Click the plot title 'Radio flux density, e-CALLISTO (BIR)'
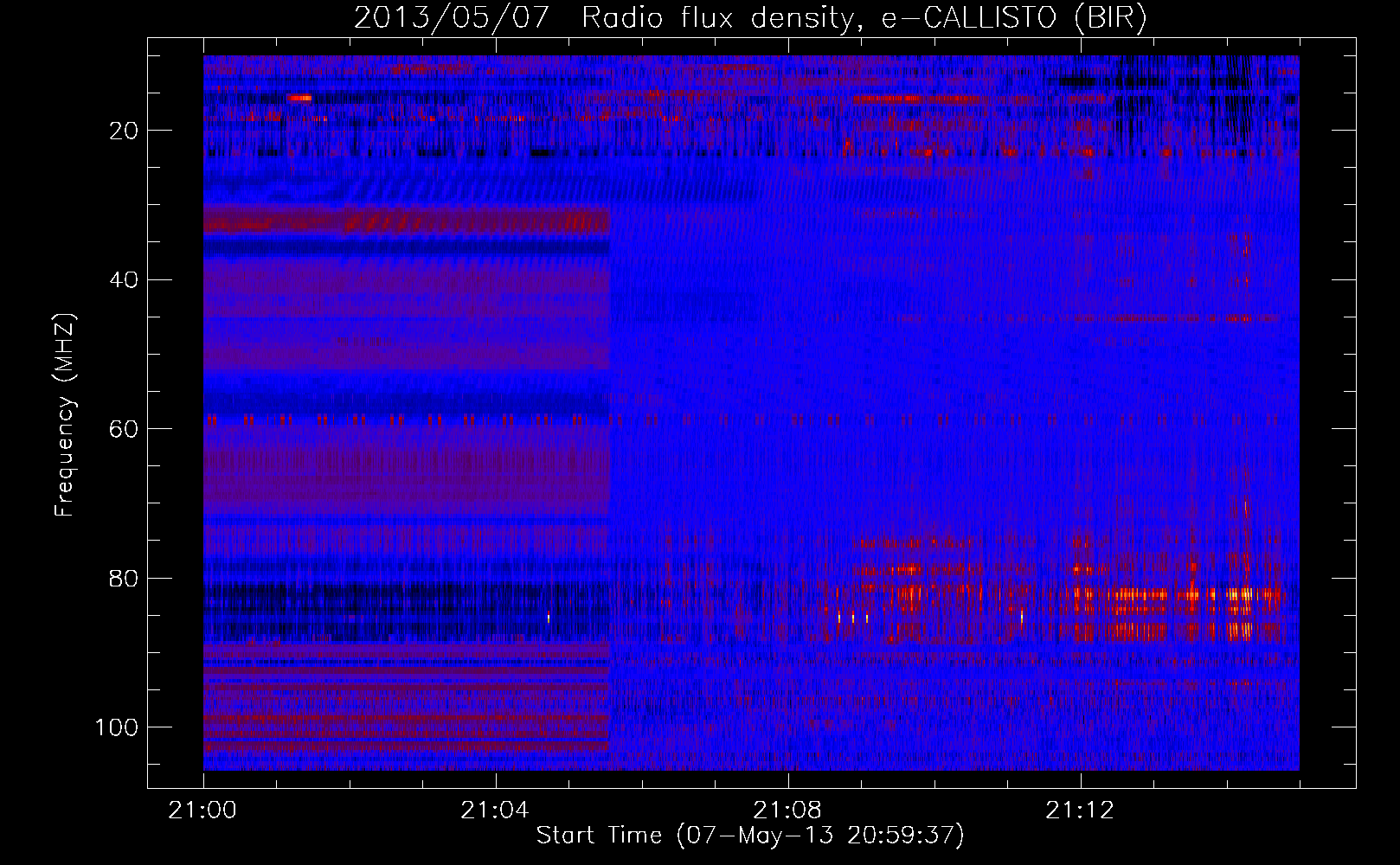Viewport: 1400px width, 865px height. tap(864, 17)
